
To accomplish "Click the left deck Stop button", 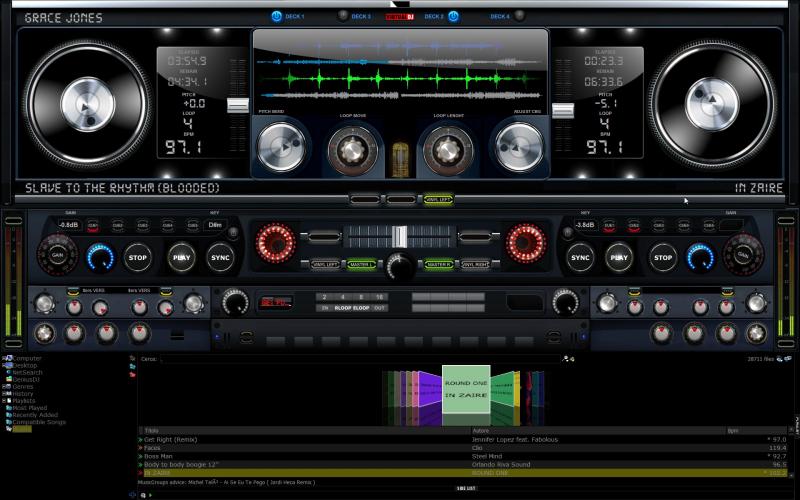I will point(137,258).
